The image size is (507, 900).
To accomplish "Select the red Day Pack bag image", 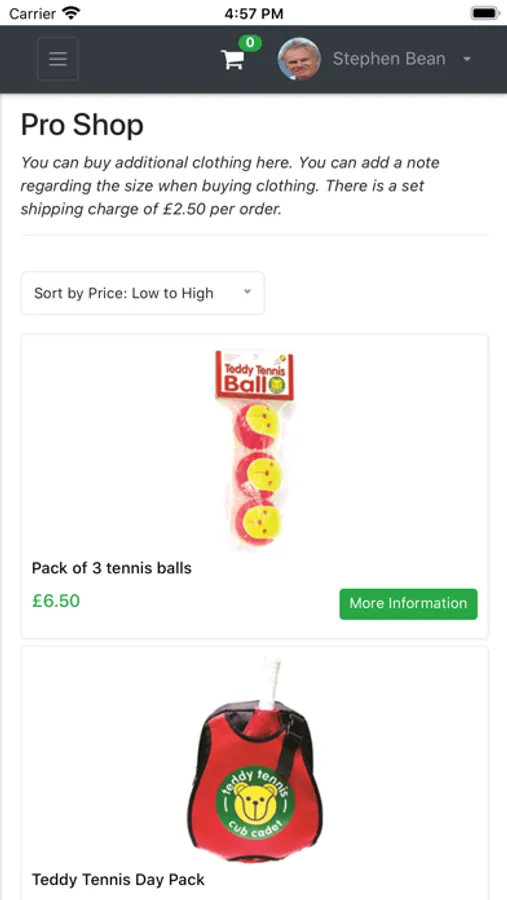I will coord(254,761).
